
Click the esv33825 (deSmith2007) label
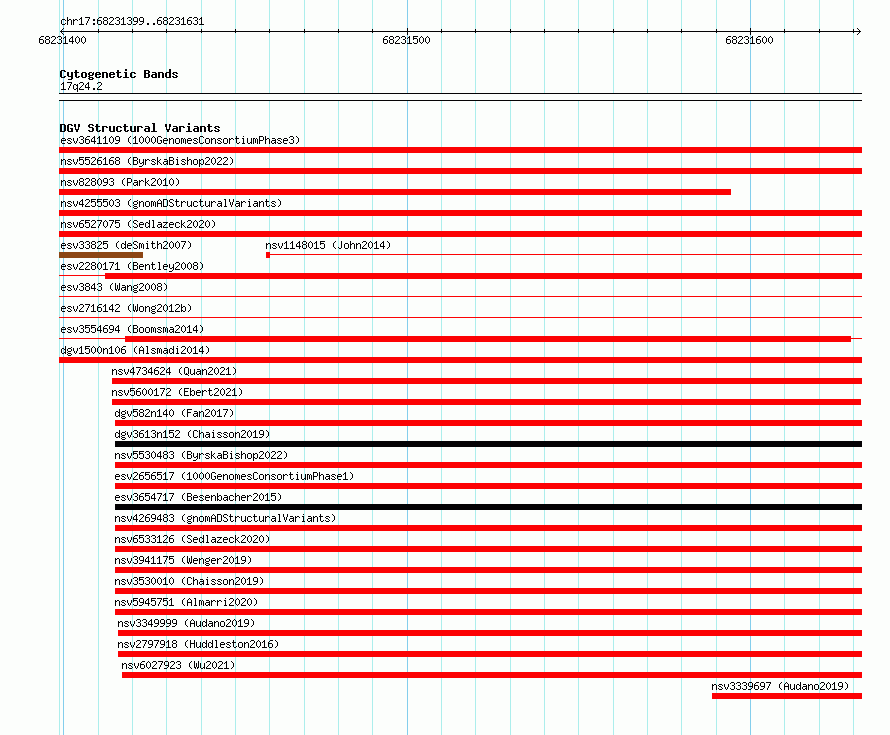pyautogui.click(x=126, y=245)
